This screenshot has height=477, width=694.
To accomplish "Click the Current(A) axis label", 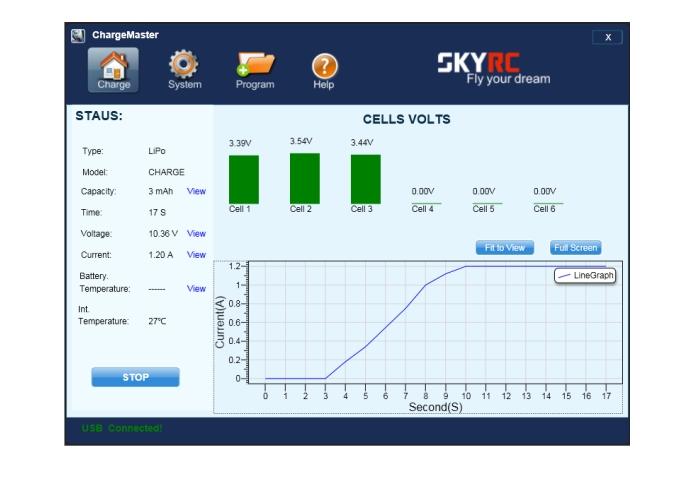I will point(220,322).
